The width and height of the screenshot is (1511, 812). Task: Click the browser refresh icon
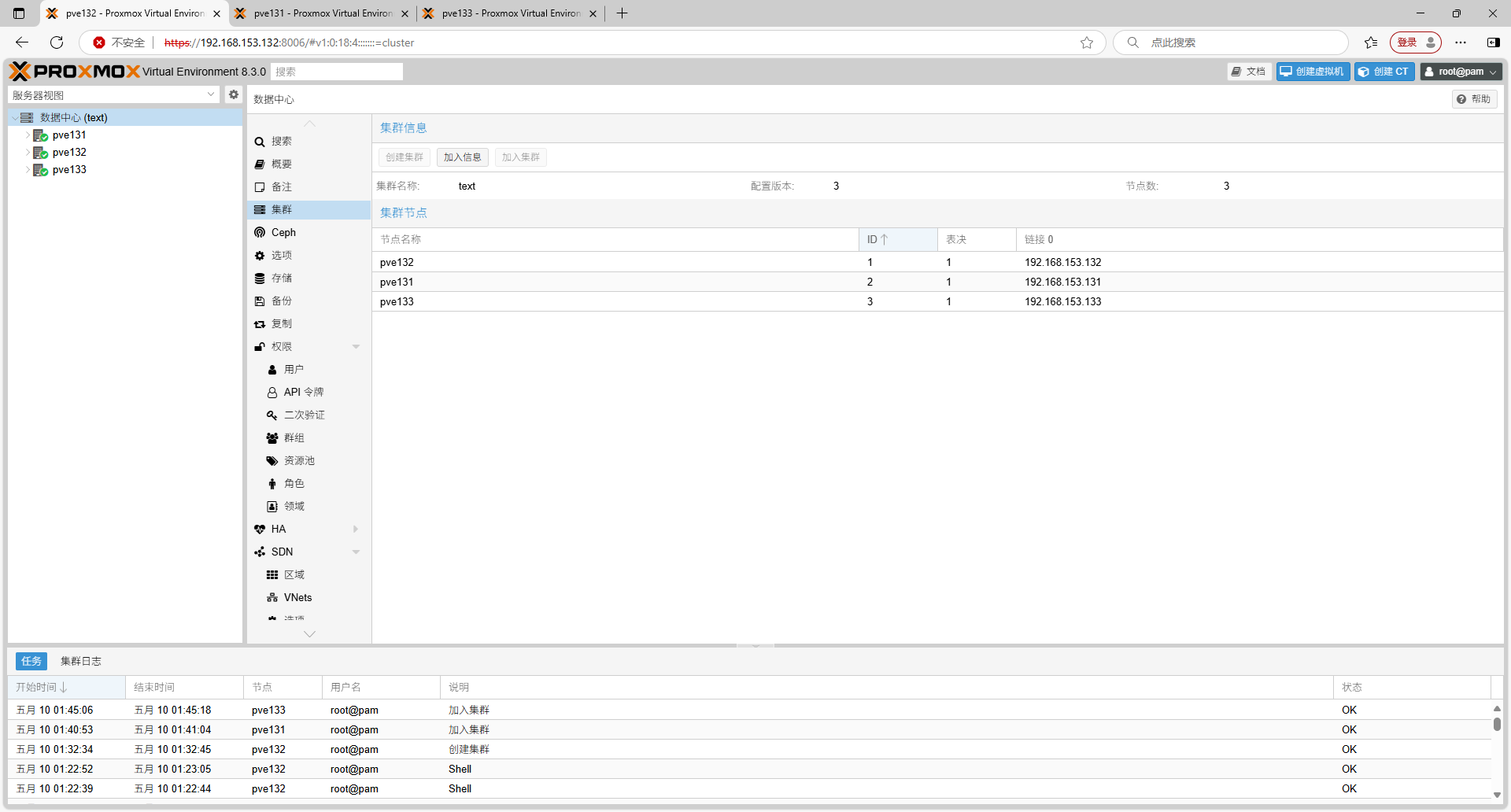point(57,42)
